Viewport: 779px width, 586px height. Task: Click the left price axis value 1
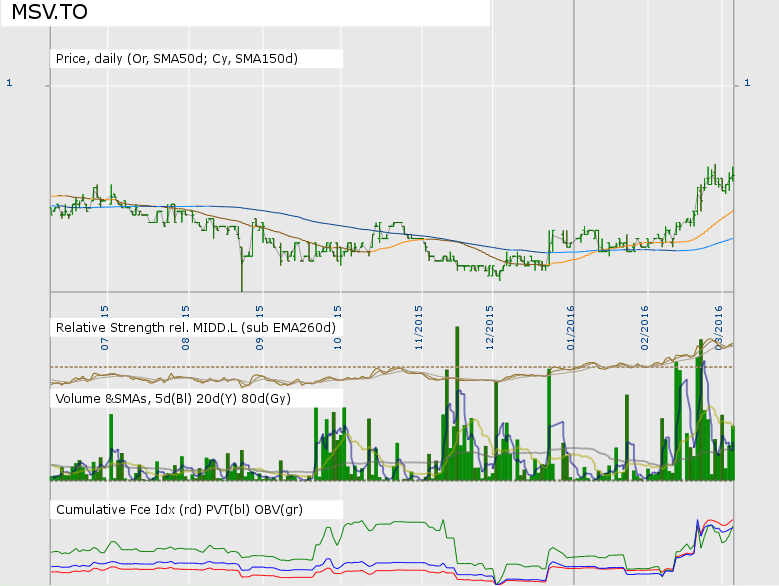point(9,84)
